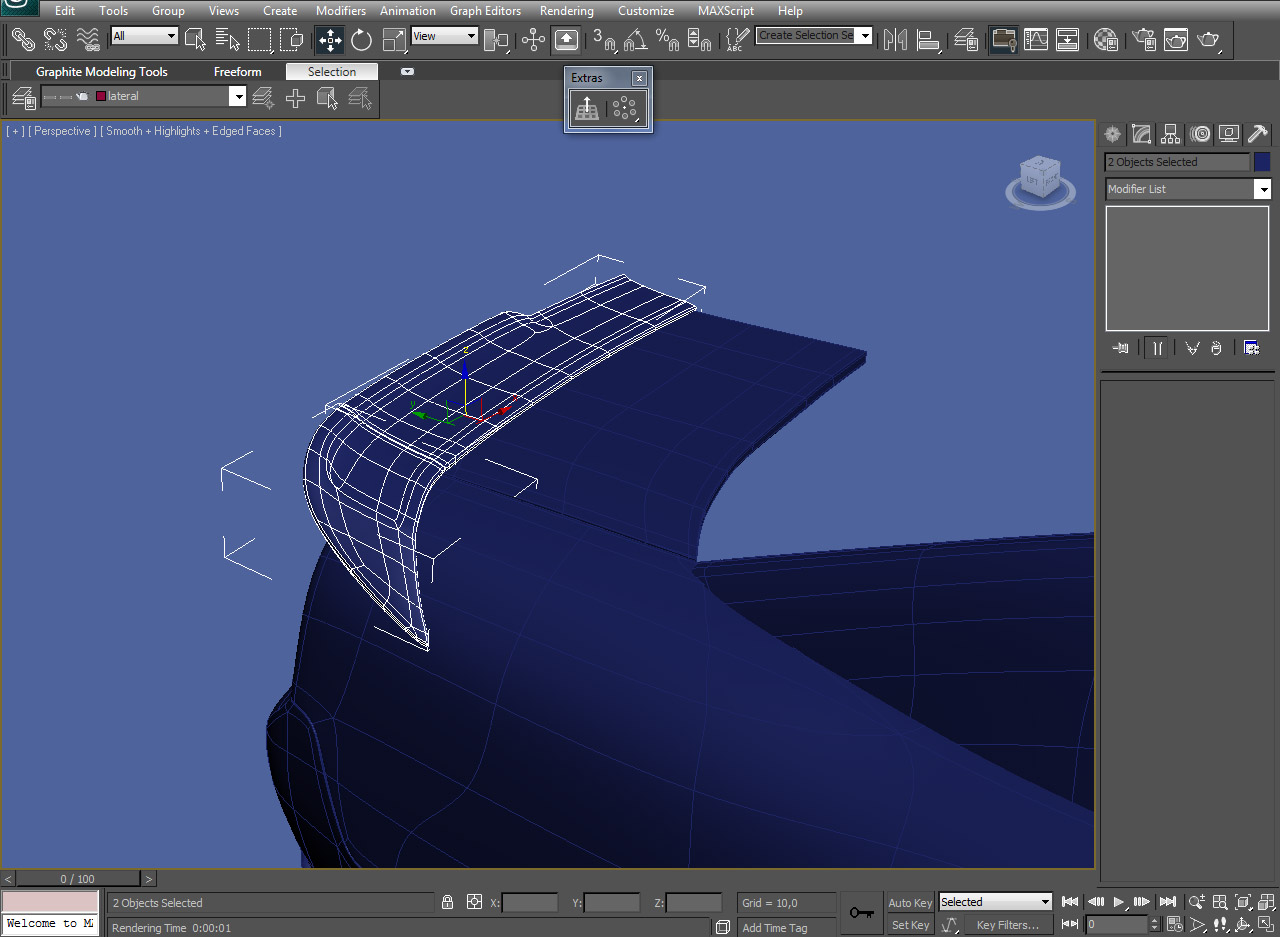Open the selection filter 'All' dropdown
1280x937 pixels.
[145, 36]
